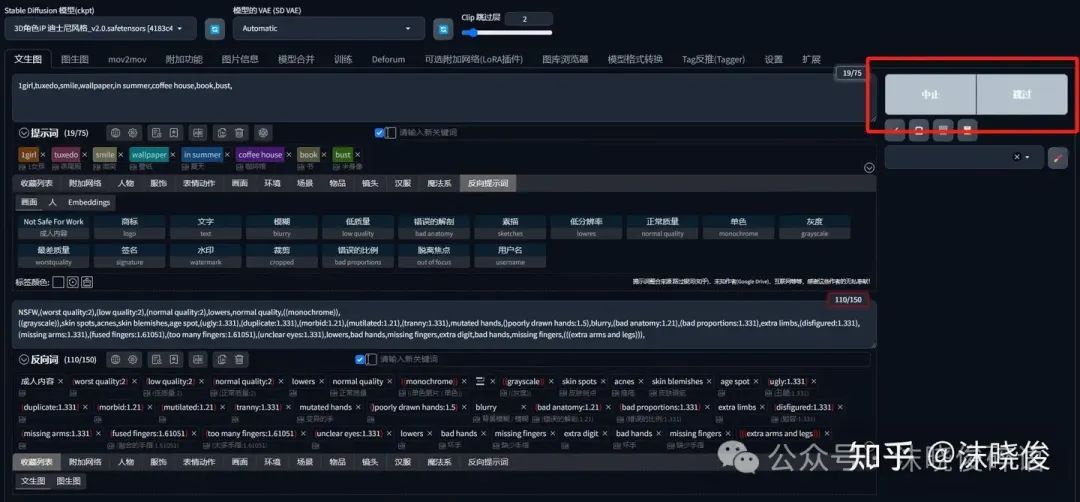The height and width of the screenshot is (502, 1080).
Task: Click the 提示词 new keyword input field
Action: click(x=632, y=132)
